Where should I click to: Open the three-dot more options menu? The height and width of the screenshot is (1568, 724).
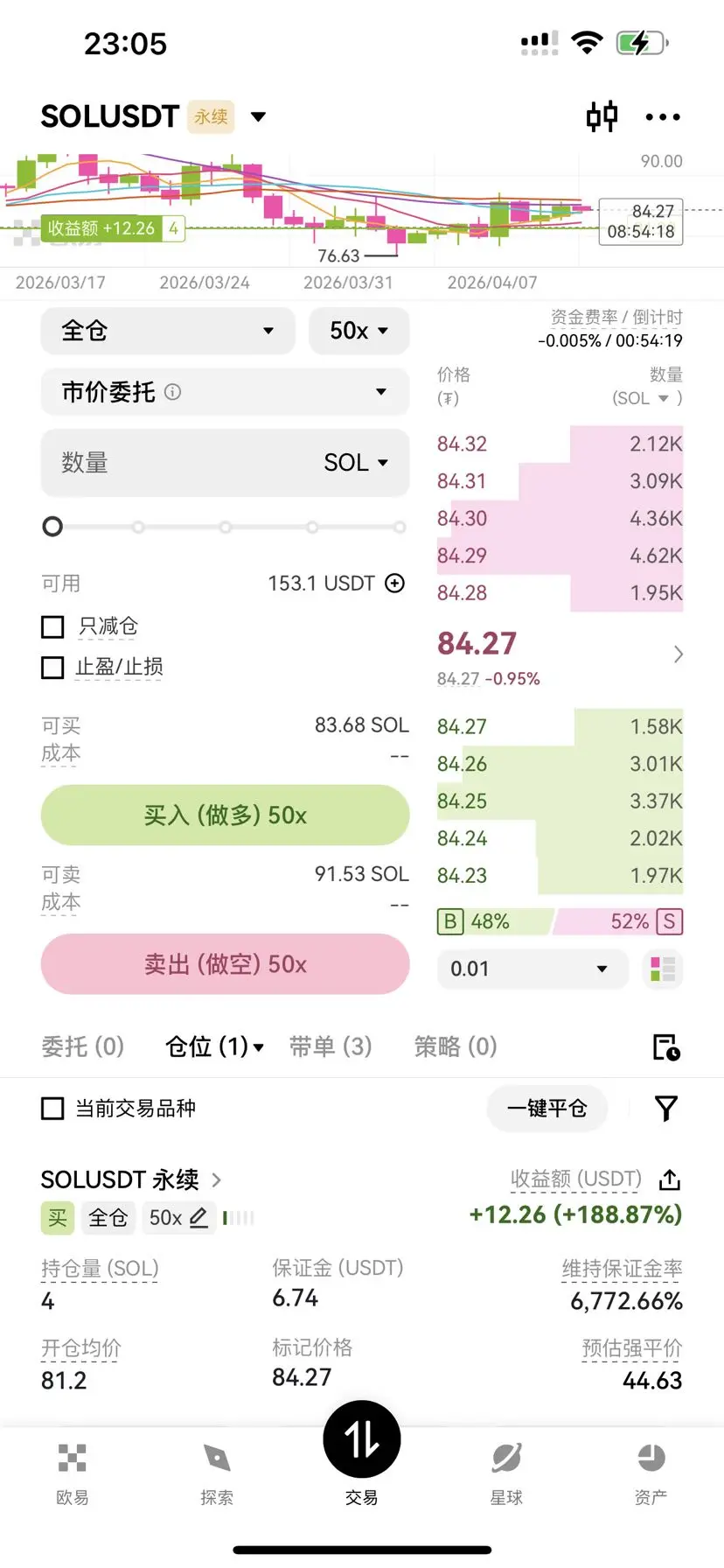663,117
